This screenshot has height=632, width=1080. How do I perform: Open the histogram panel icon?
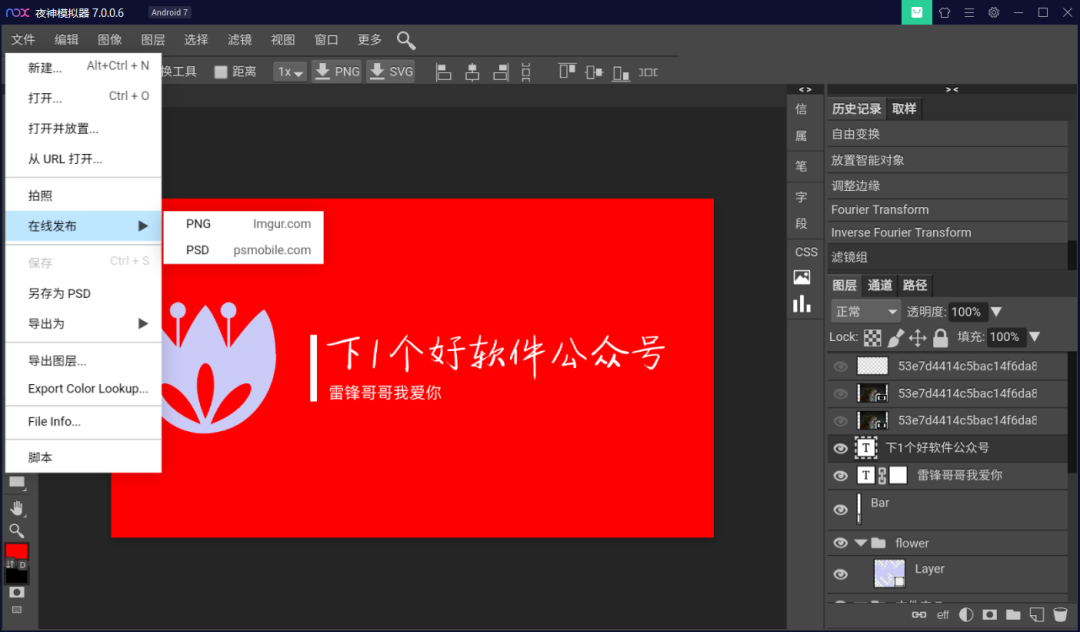pos(804,303)
